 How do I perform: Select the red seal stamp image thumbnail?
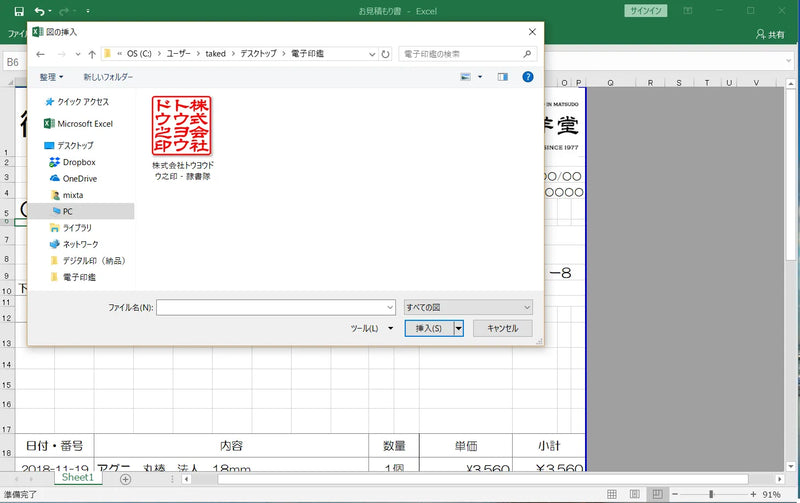click(x=182, y=125)
